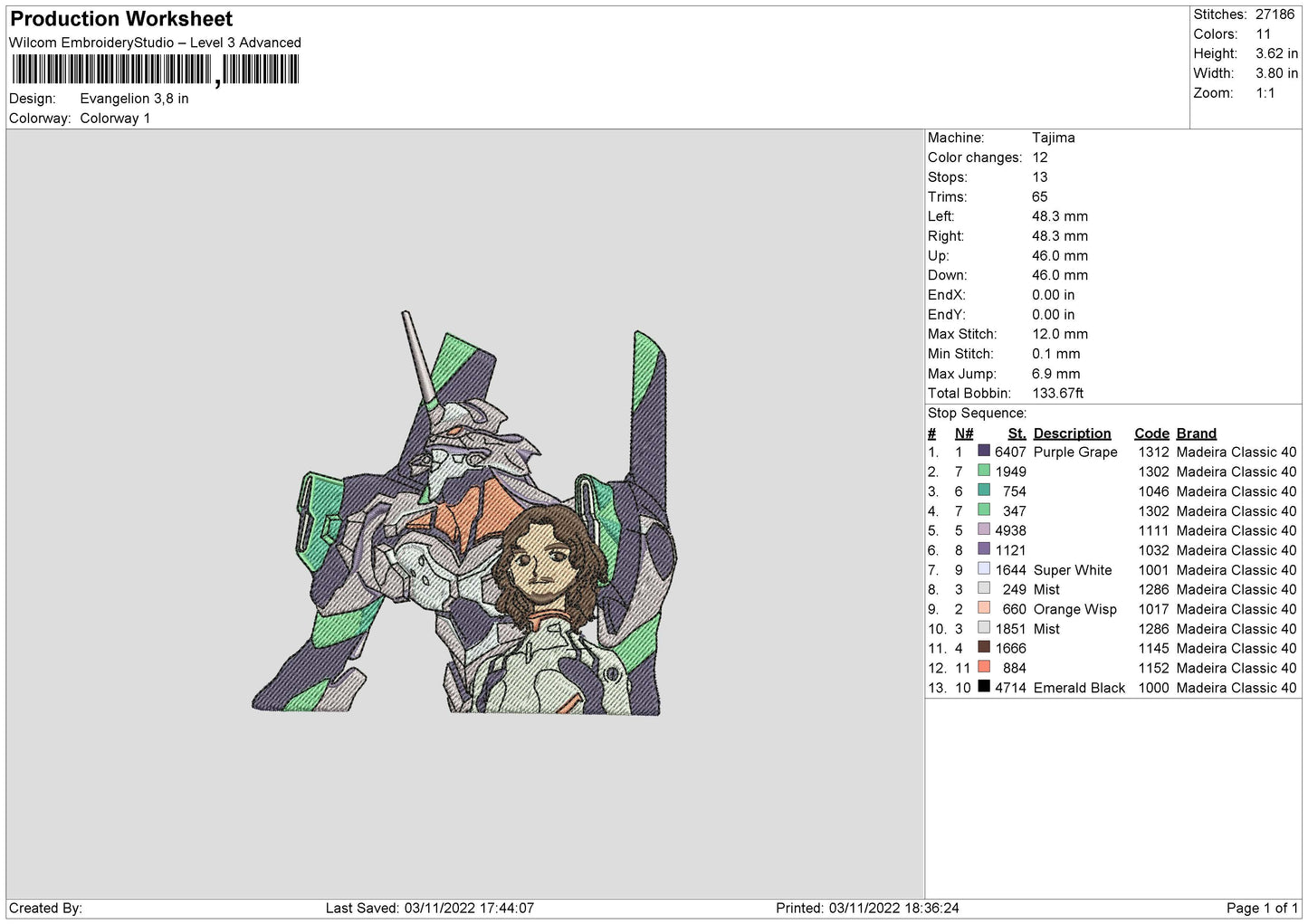
Task: Click the lilac swatch beside stitch count 4938
Action: tap(984, 529)
